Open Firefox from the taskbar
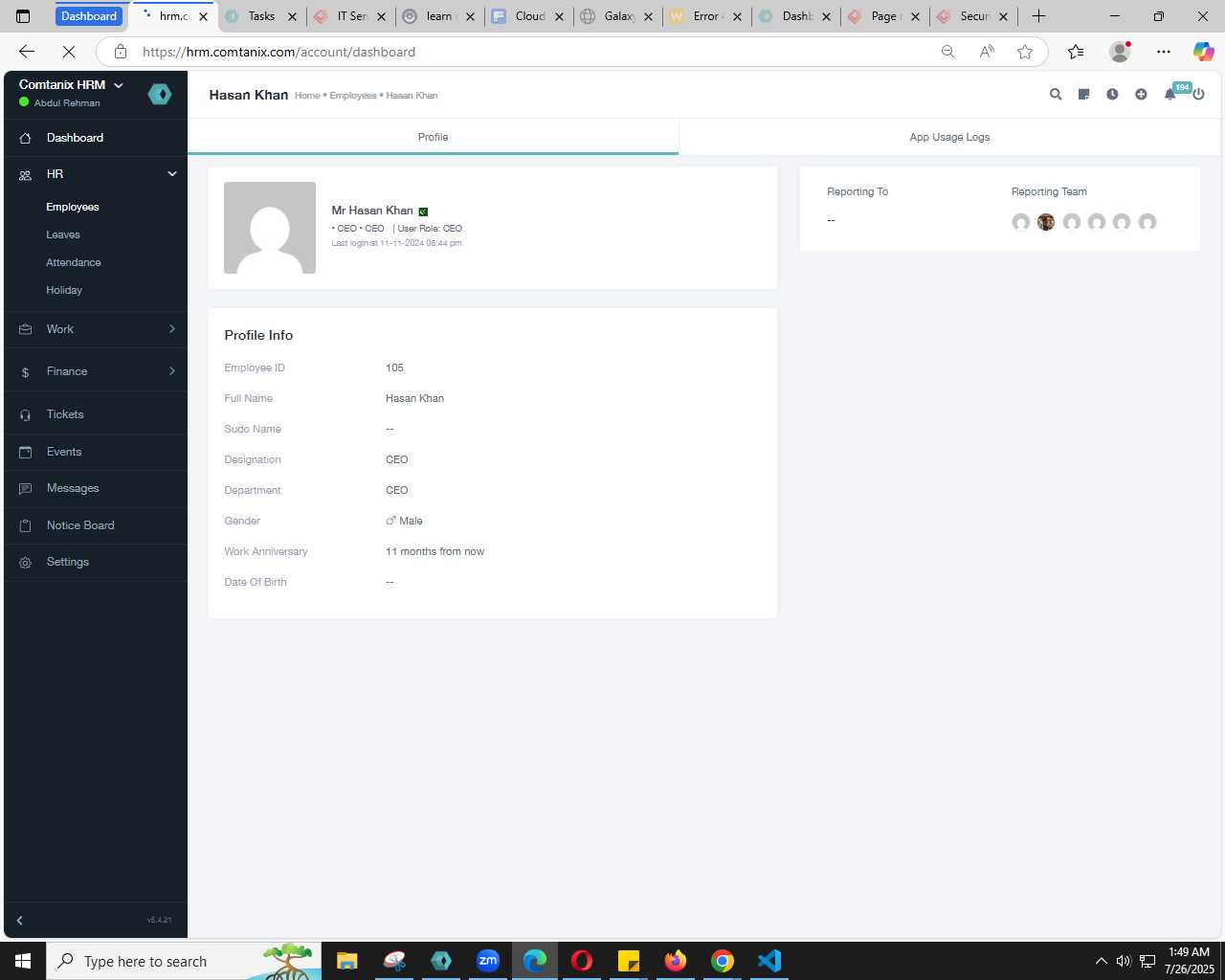 coord(676,961)
